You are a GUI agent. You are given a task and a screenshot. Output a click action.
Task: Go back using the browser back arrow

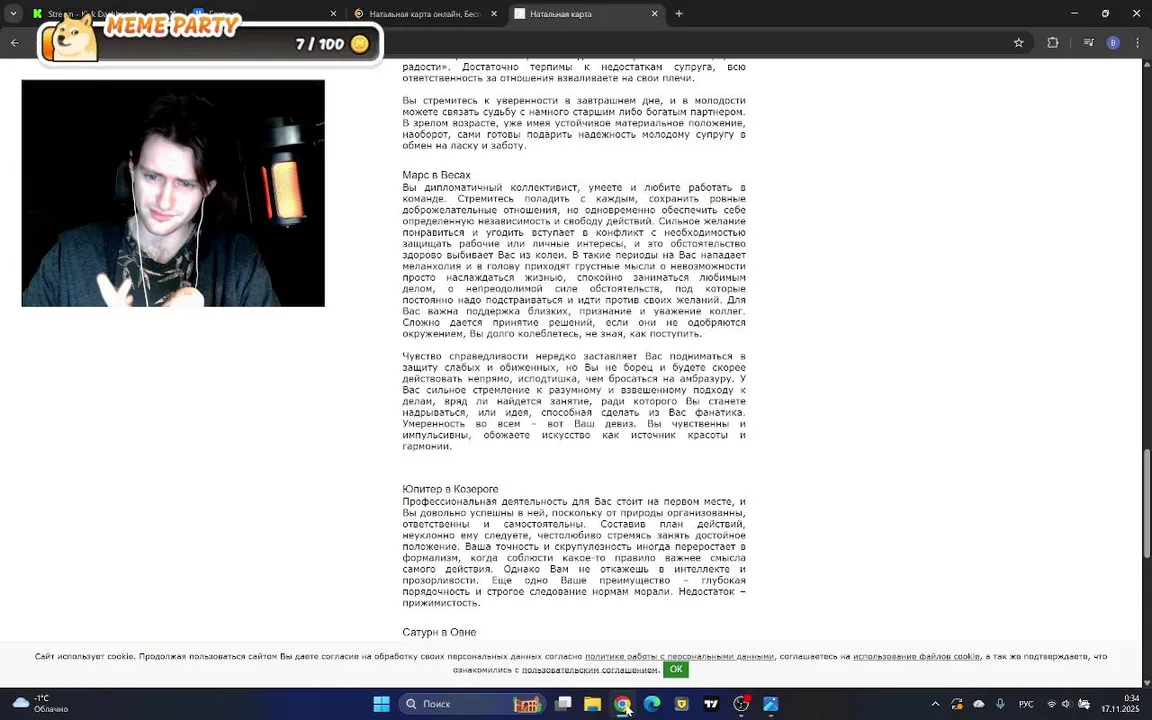(15, 43)
